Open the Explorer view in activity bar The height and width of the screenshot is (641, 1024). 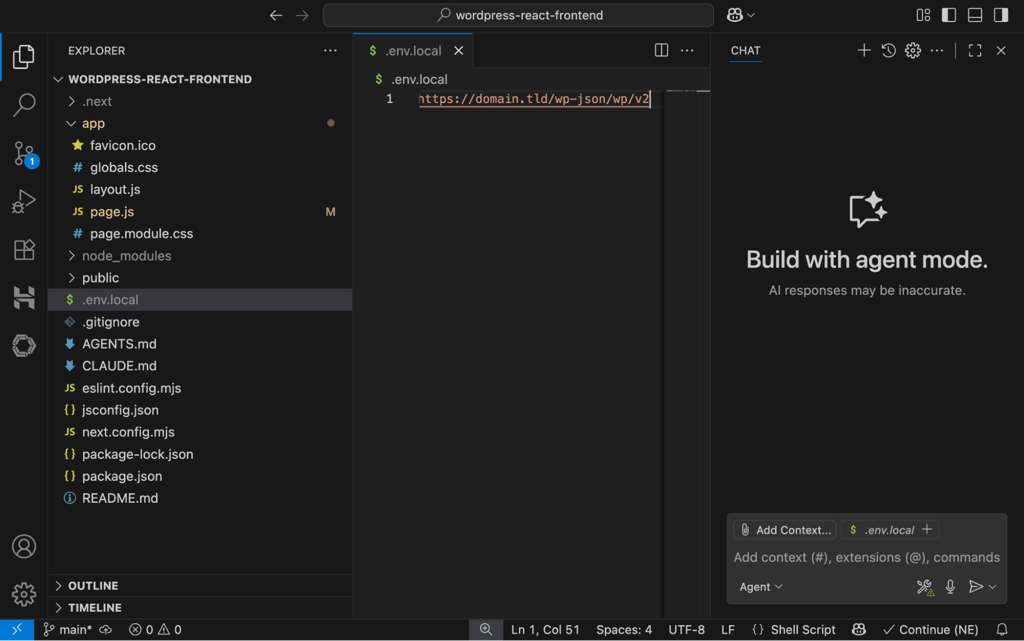click(x=24, y=57)
